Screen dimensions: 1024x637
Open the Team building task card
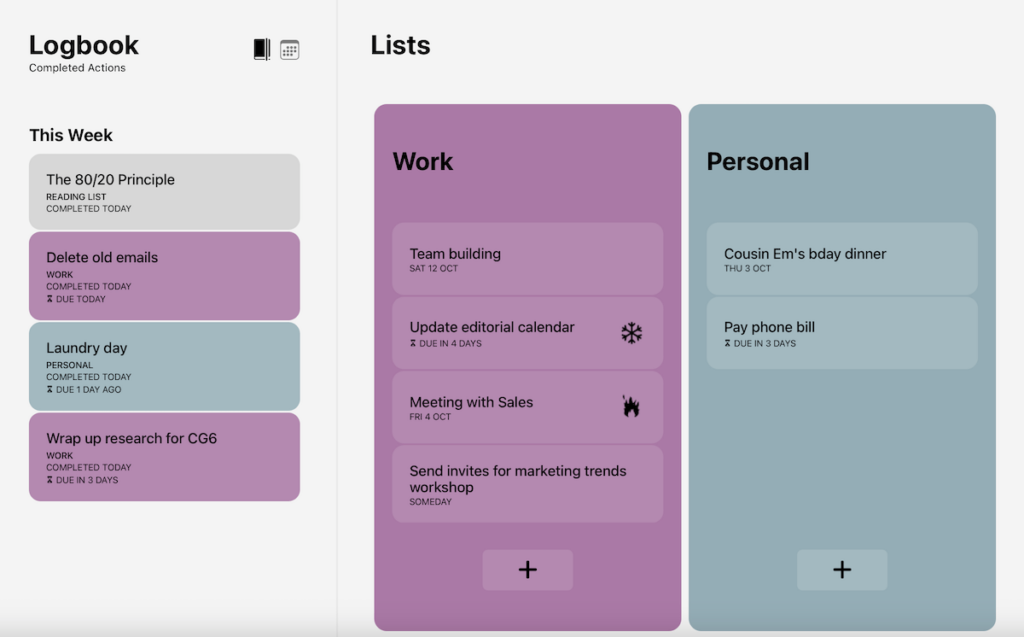[x=527, y=258]
